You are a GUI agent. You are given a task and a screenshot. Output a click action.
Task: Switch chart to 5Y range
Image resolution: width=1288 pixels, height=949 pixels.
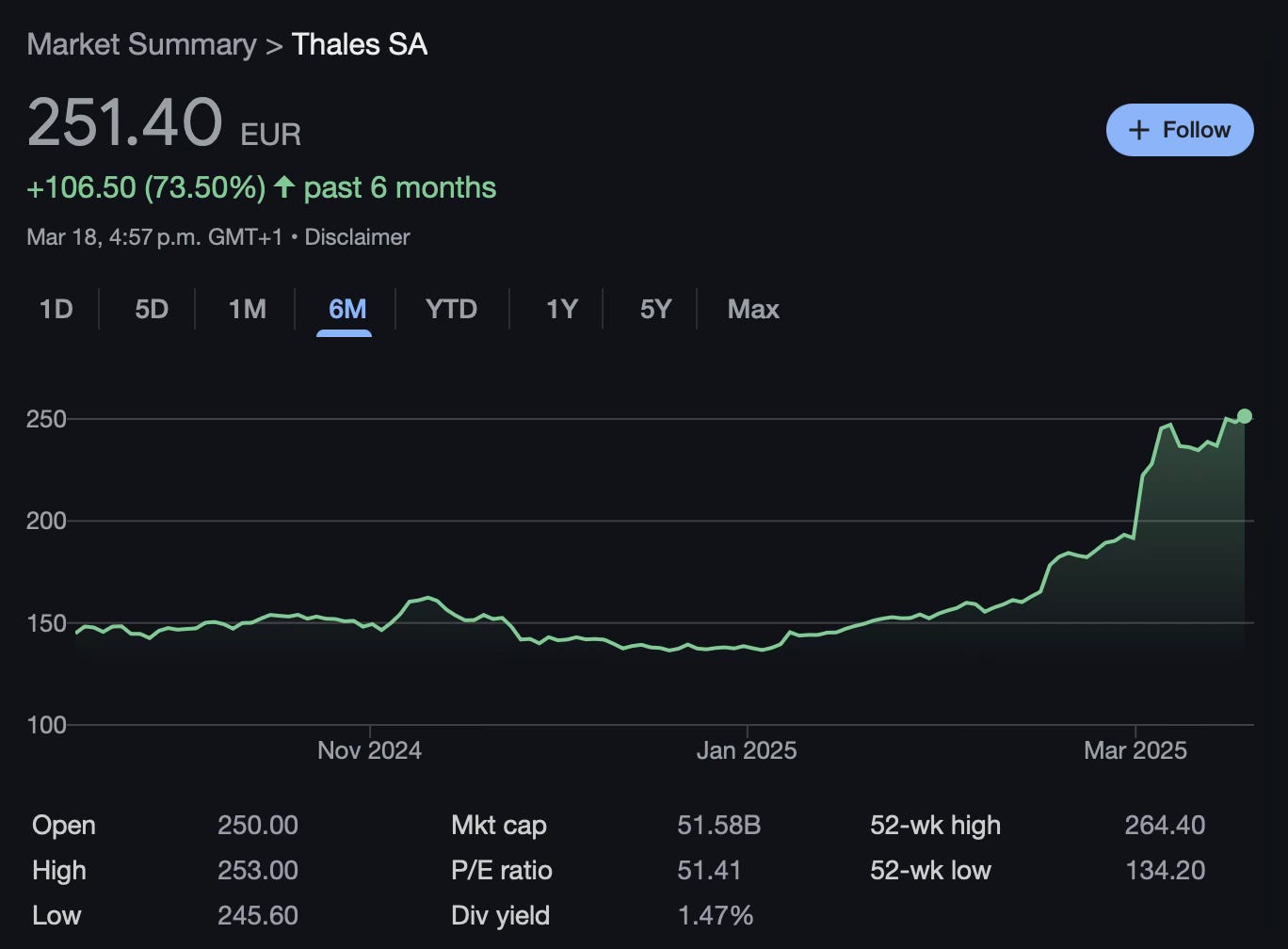click(x=655, y=309)
